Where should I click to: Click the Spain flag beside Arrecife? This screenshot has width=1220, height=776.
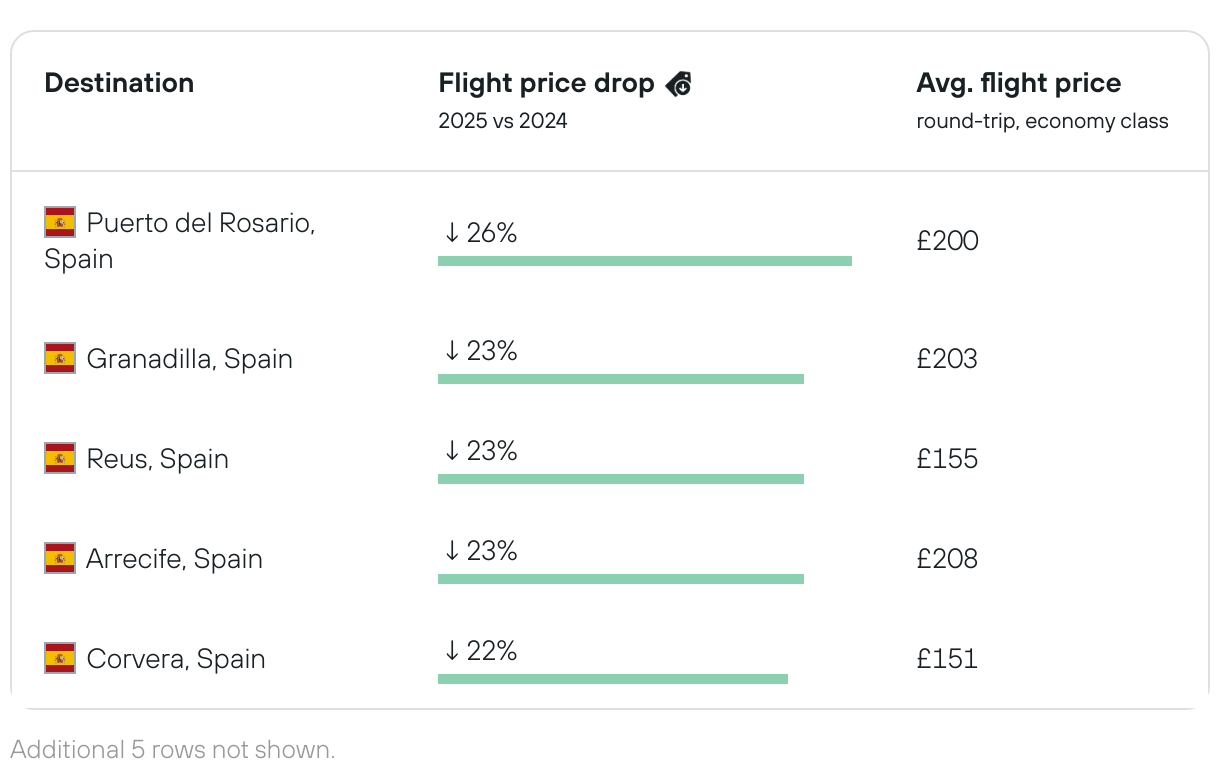60,558
